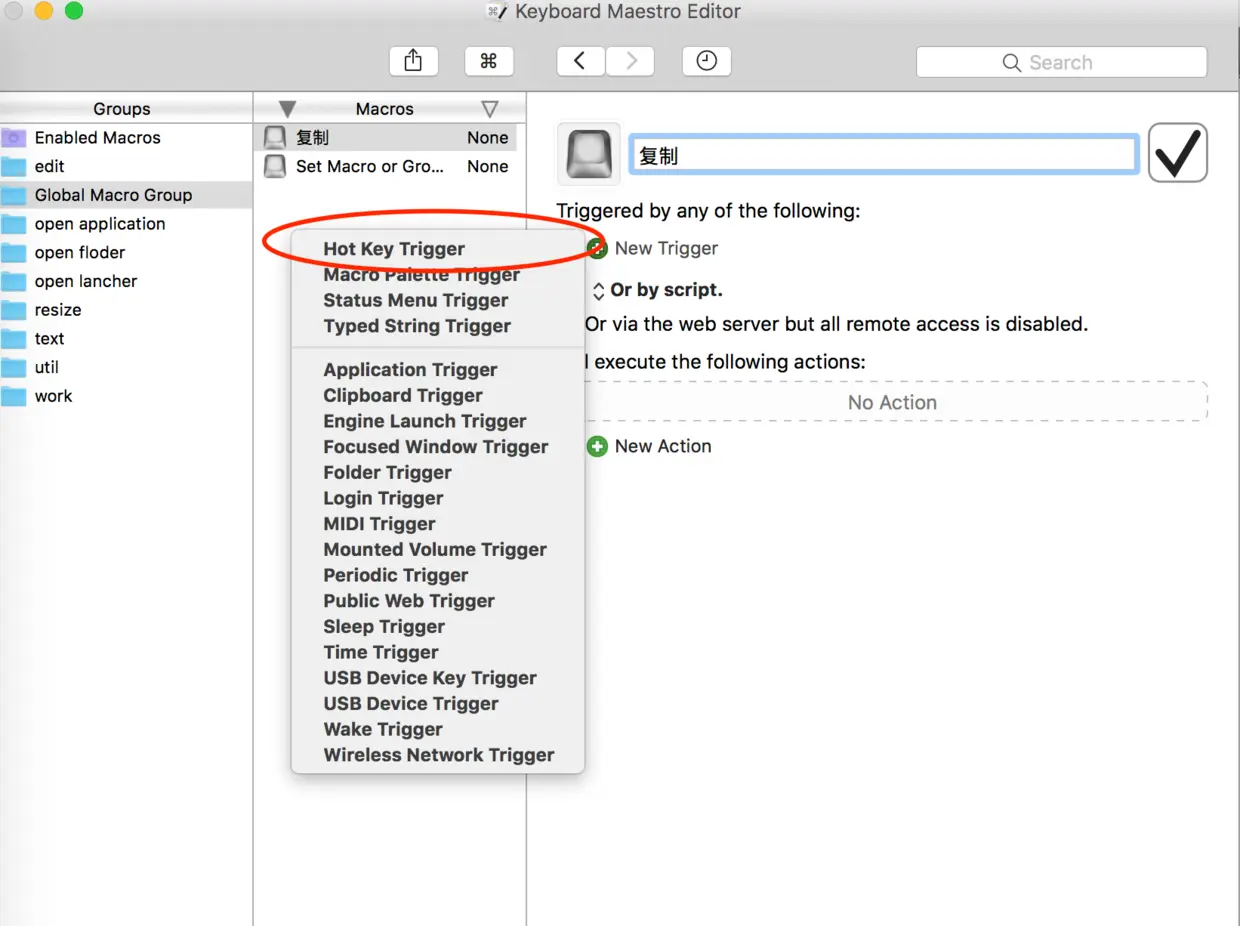This screenshot has height=926, width=1240.
Task: Choose Mounted Volume Trigger
Action: click(x=438, y=550)
